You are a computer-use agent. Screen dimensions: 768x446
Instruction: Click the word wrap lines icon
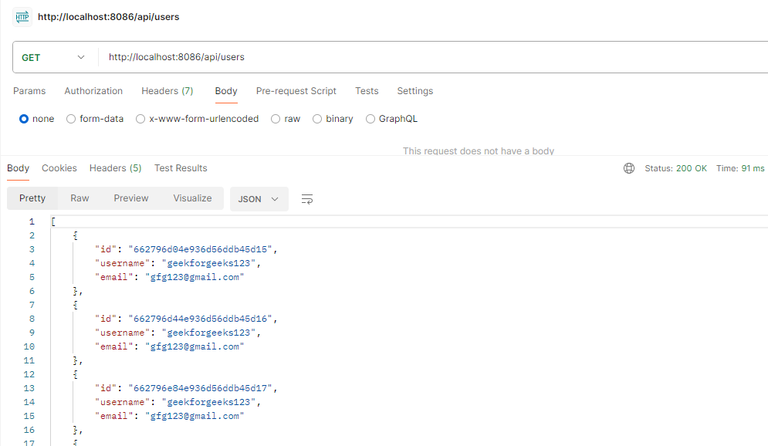coord(307,199)
